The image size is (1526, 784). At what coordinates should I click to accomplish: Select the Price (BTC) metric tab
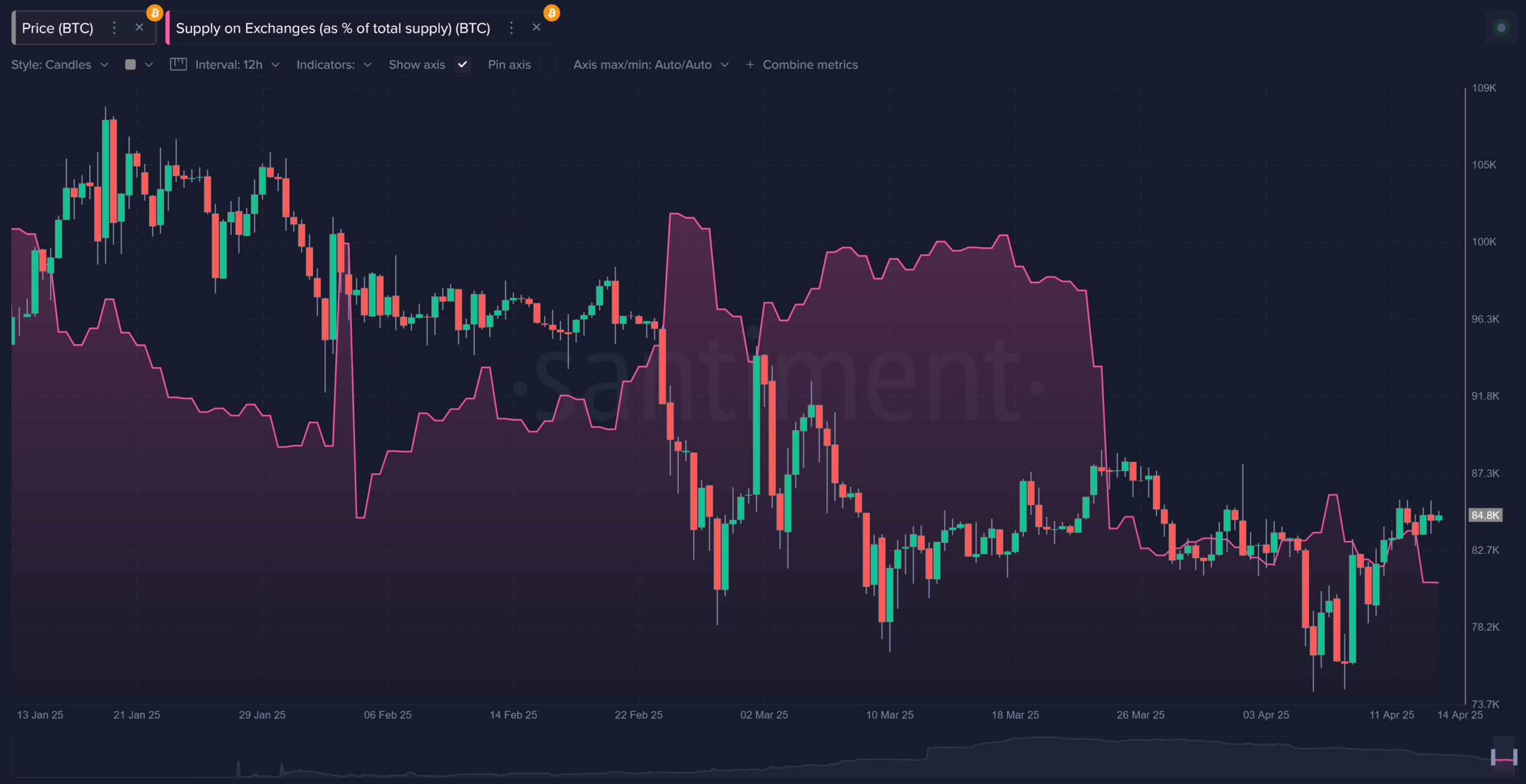pos(58,28)
